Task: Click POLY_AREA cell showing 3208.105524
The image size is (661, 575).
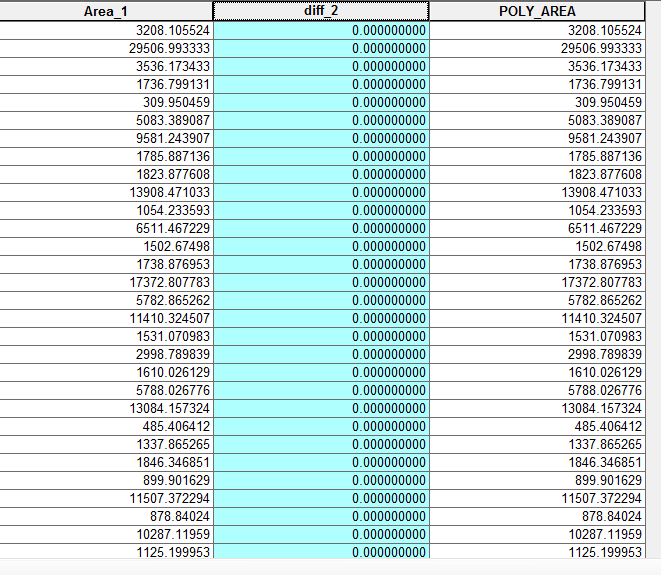Action: click(x=537, y=30)
